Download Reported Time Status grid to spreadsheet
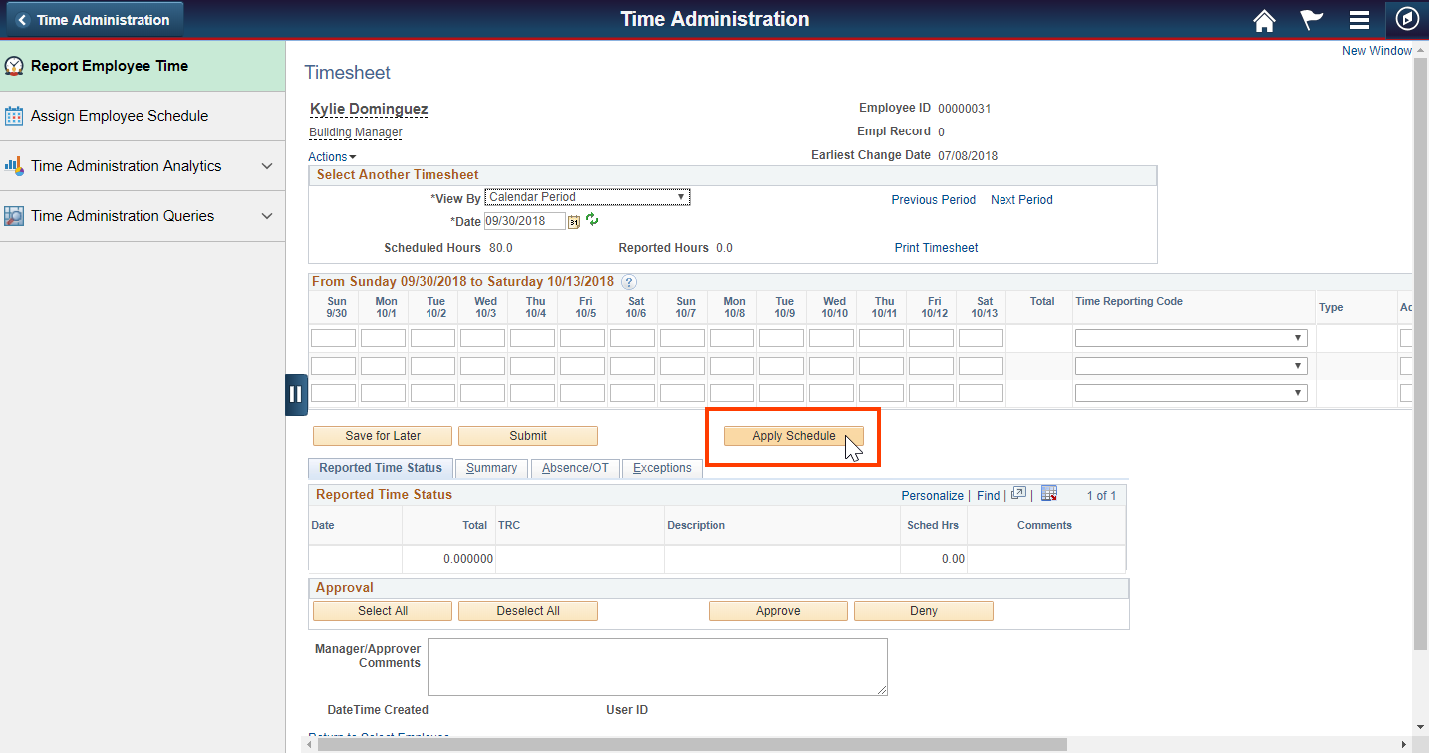 click(x=1048, y=493)
